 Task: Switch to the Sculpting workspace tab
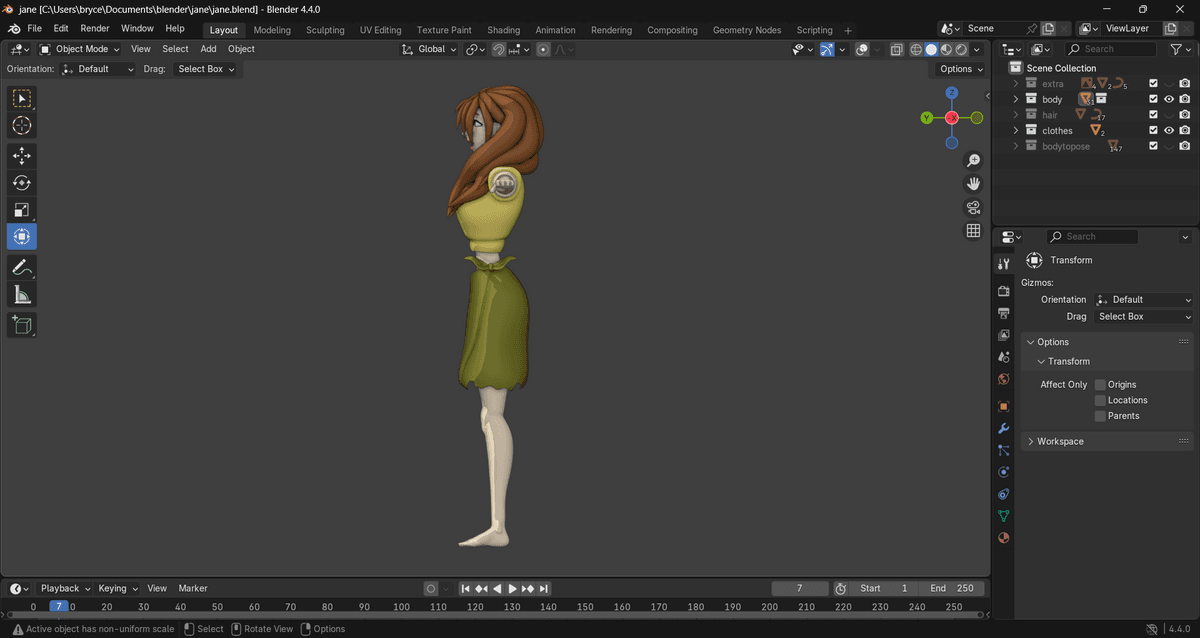click(x=325, y=30)
